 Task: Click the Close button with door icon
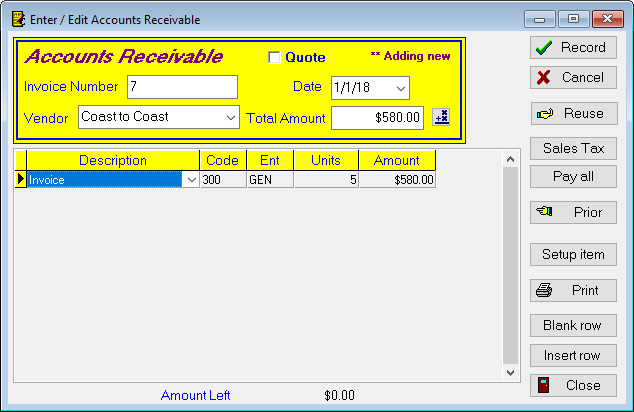573,386
